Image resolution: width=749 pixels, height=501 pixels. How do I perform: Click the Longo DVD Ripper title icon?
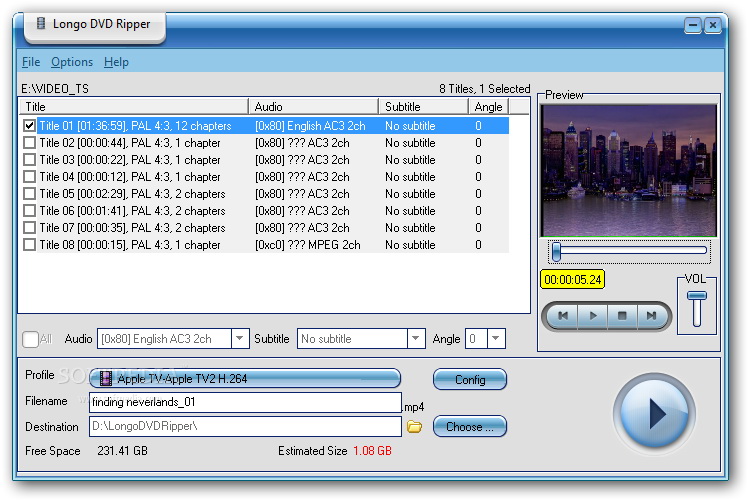(41, 23)
